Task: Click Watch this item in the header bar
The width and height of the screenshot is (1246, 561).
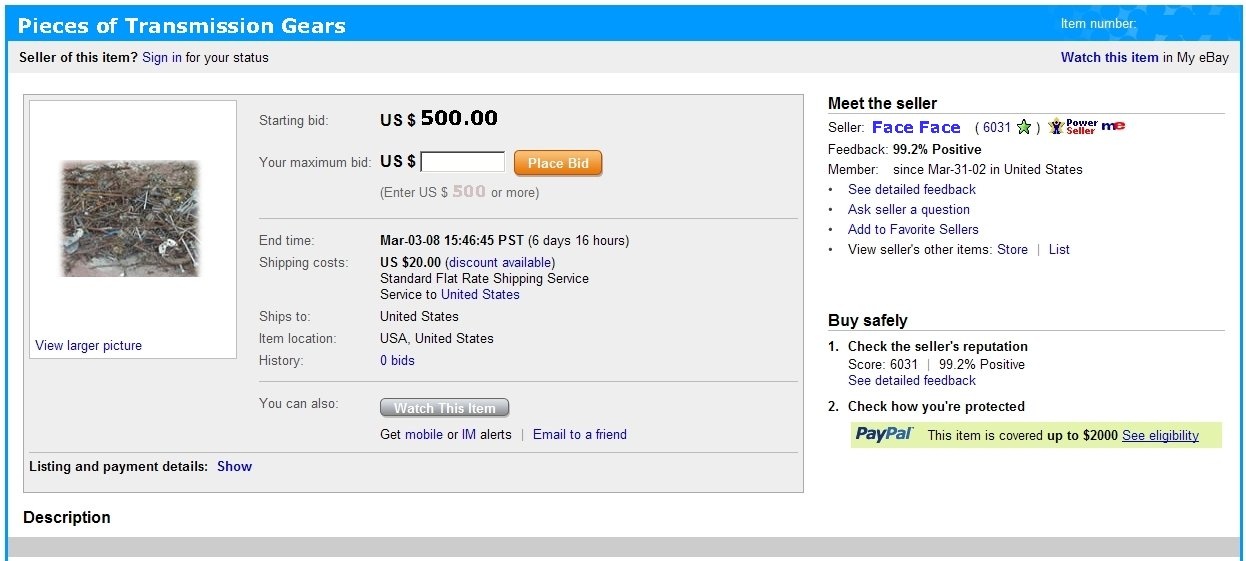Action: click(x=1109, y=57)
